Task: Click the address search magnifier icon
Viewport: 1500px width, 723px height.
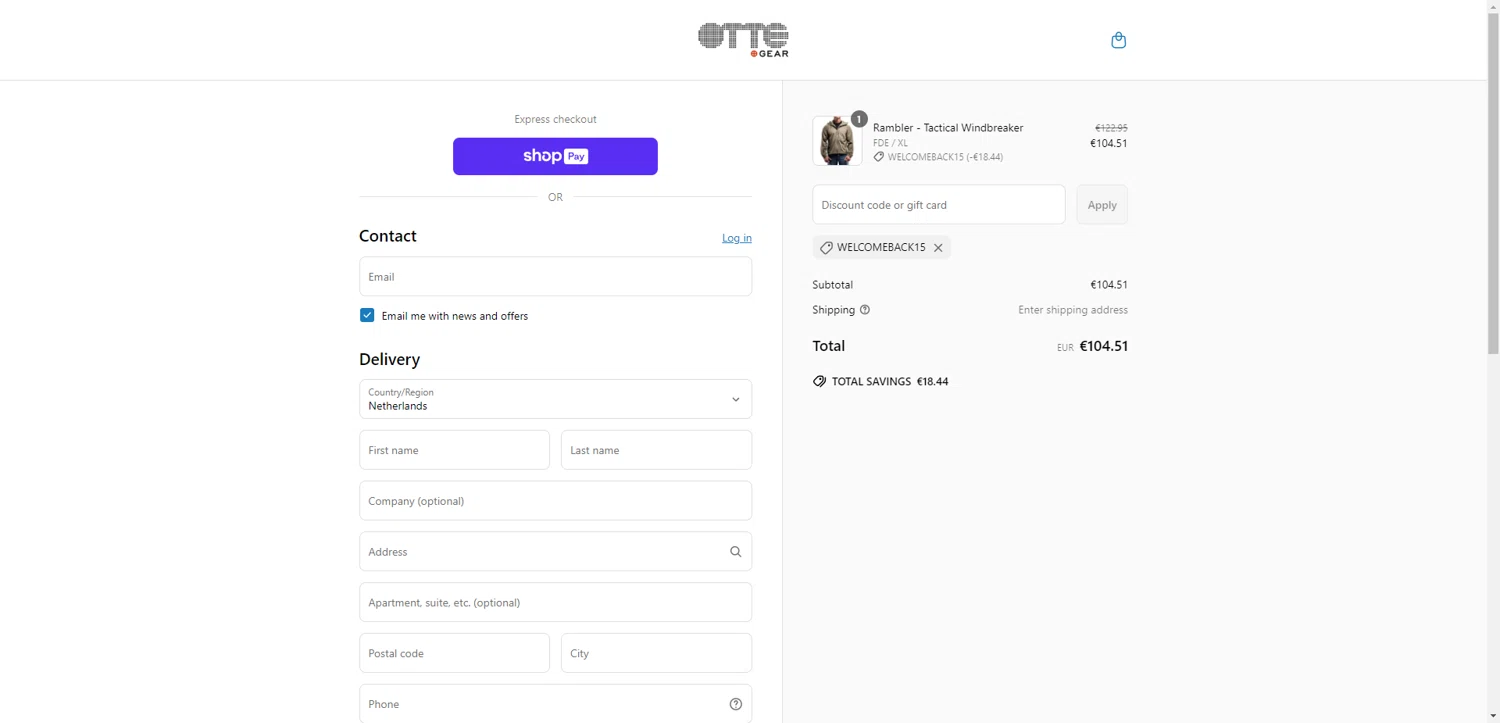Action: click(x=735, y=552)
